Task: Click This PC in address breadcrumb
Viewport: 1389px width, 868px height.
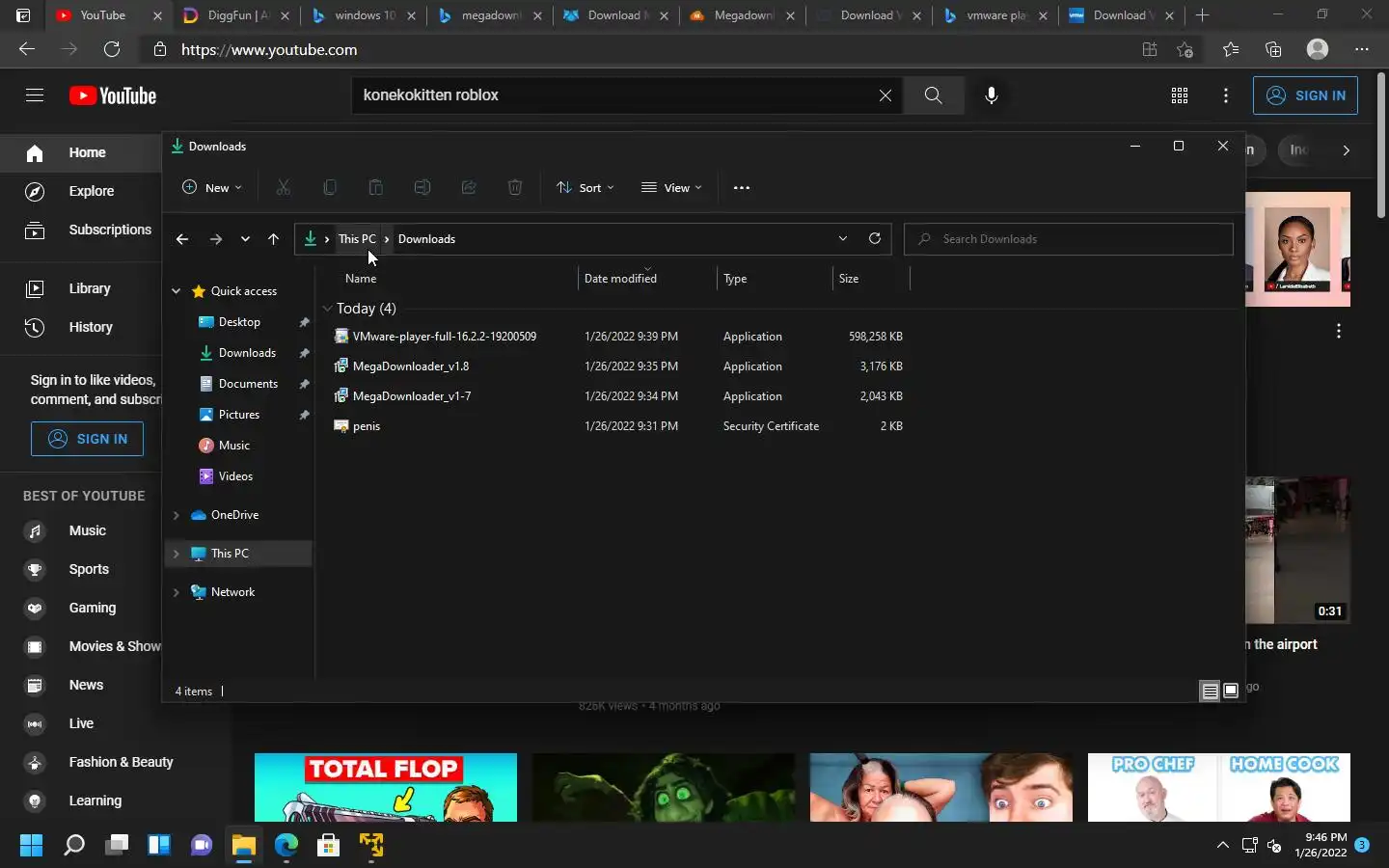Action: pyautogui.click(x=357, y=239)
